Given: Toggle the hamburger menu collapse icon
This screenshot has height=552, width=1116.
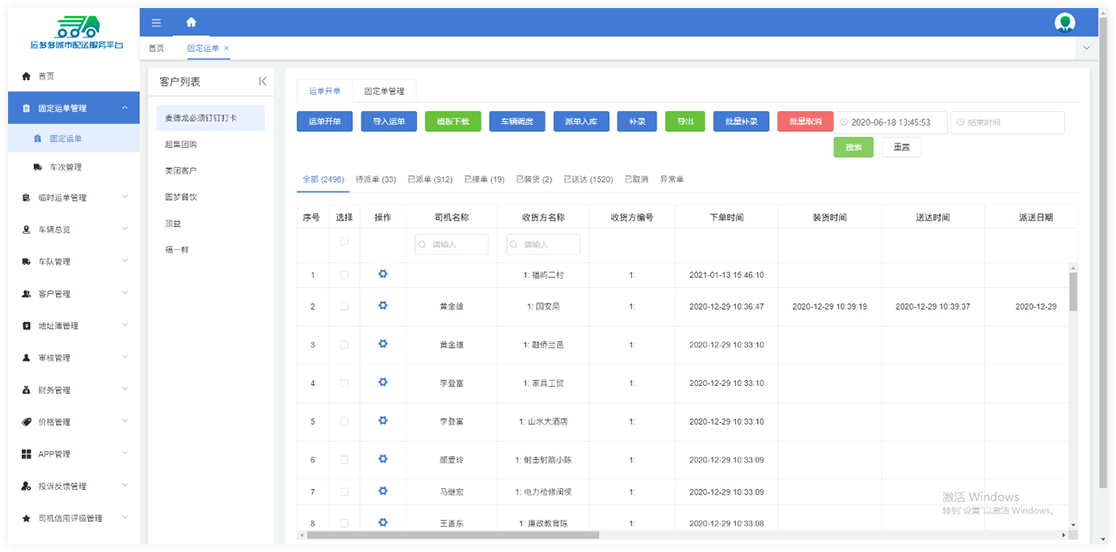Looking at the screenshot, I should pyautogui.click(x=157, y=23).
